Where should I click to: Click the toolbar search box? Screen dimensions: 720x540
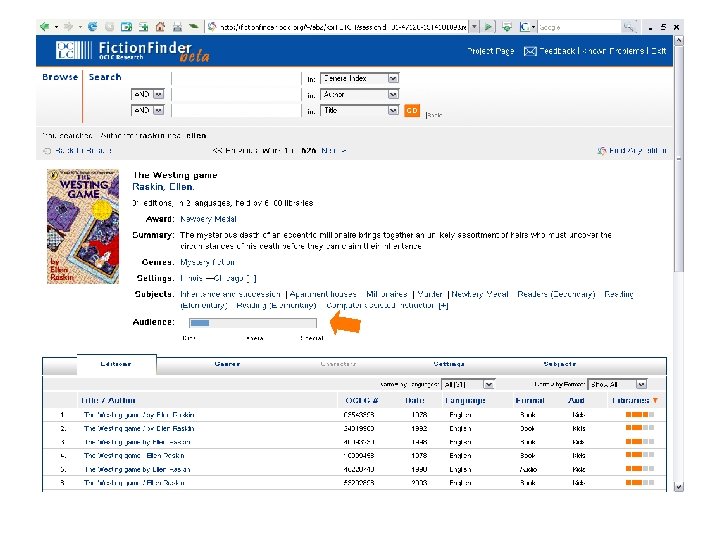click(x=579, y=27)
